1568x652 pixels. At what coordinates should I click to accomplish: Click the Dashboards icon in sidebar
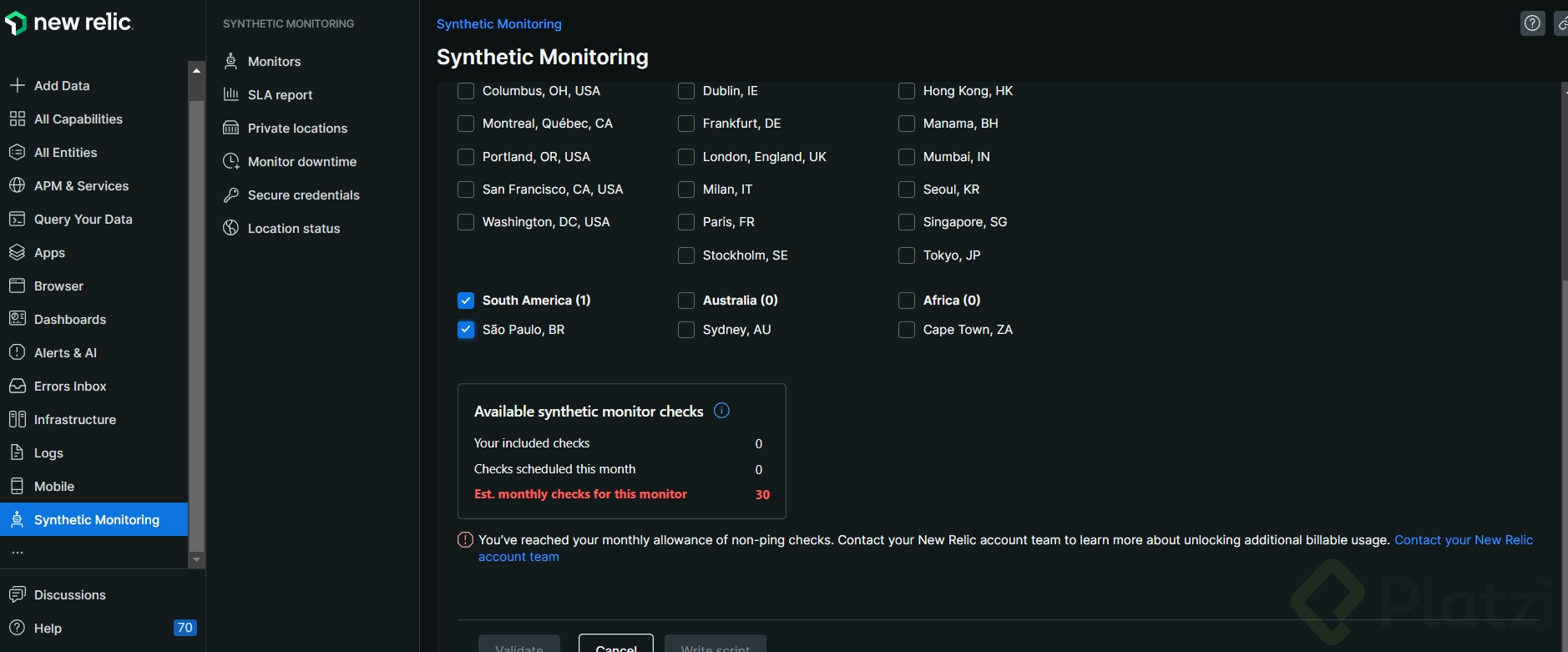(x=17, y=319)
